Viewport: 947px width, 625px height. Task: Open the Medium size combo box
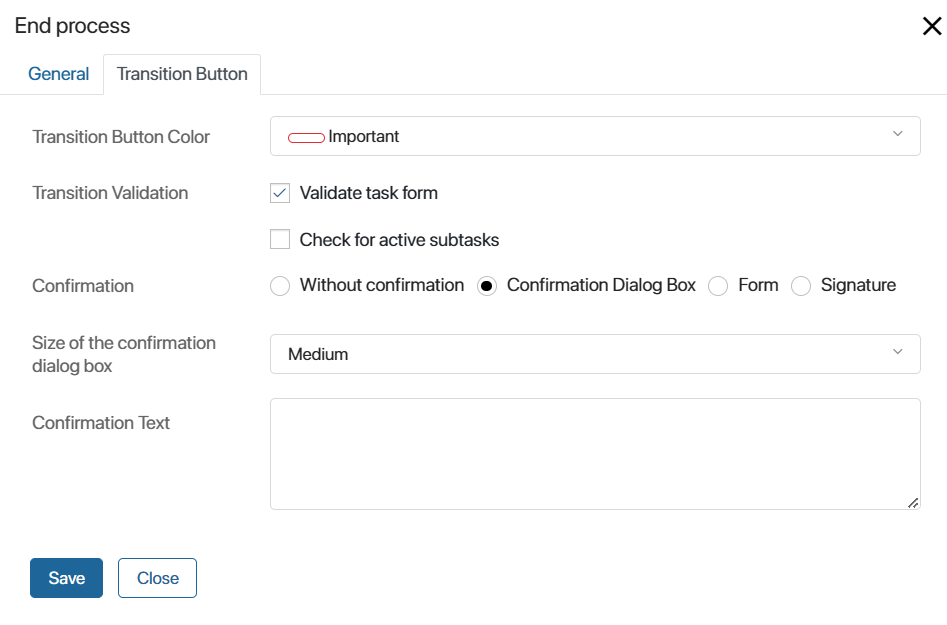coord(595,354)
